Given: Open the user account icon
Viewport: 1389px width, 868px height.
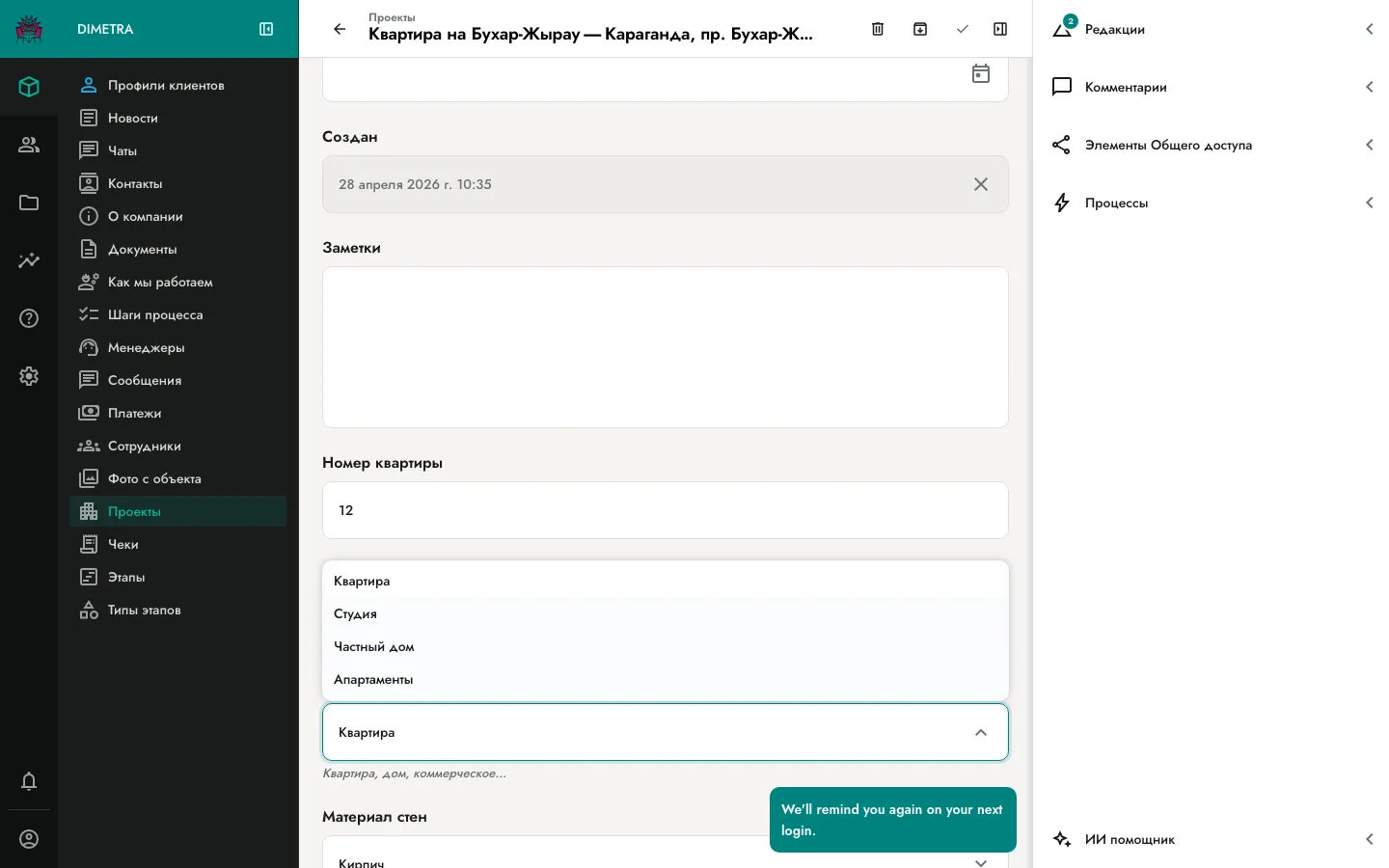Looking at the screenshot, I should 29,839.
